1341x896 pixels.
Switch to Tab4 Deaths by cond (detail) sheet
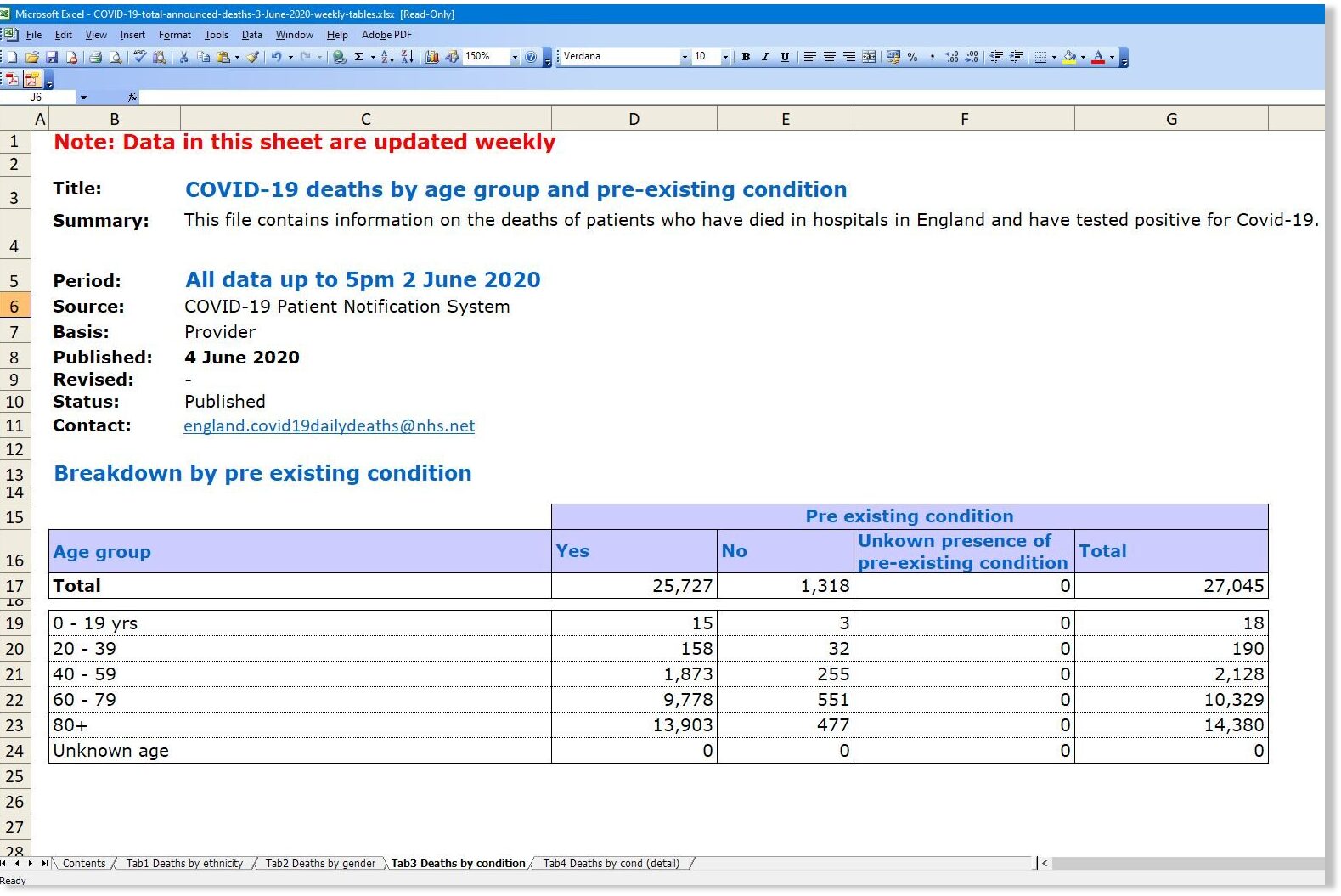[611, 864]
